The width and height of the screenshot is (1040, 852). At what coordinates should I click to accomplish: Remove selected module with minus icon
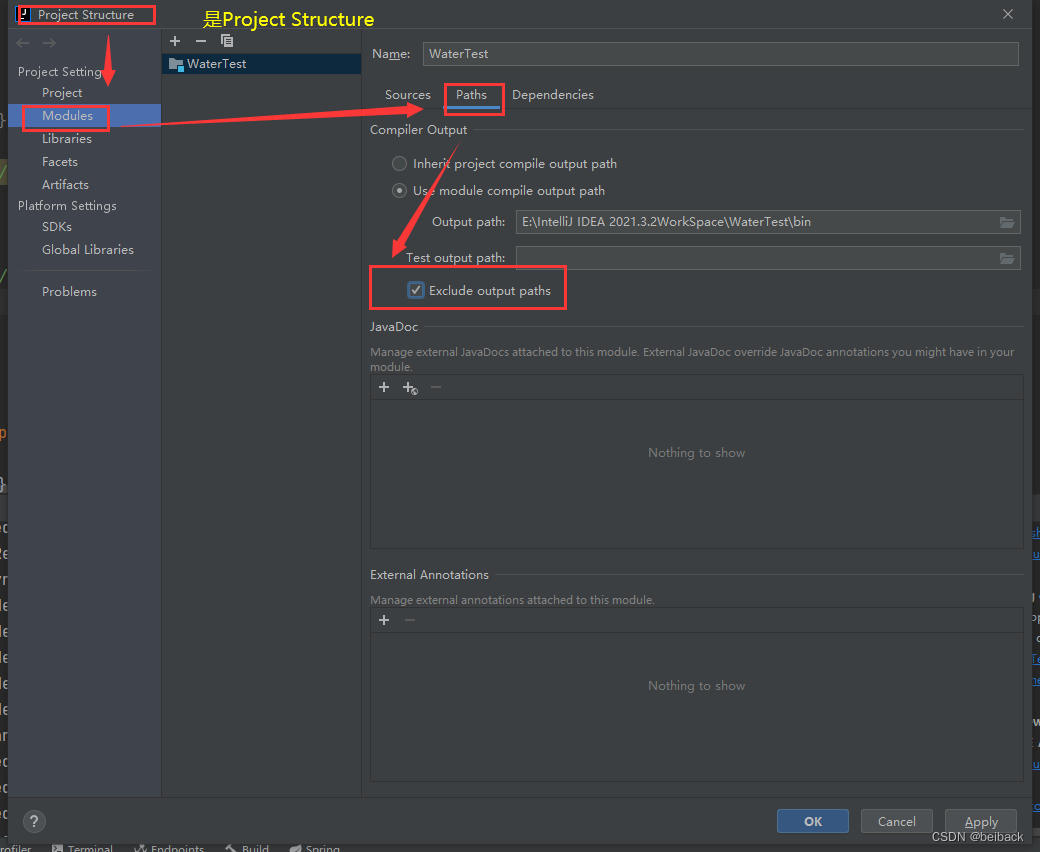[x=201, y=41]
